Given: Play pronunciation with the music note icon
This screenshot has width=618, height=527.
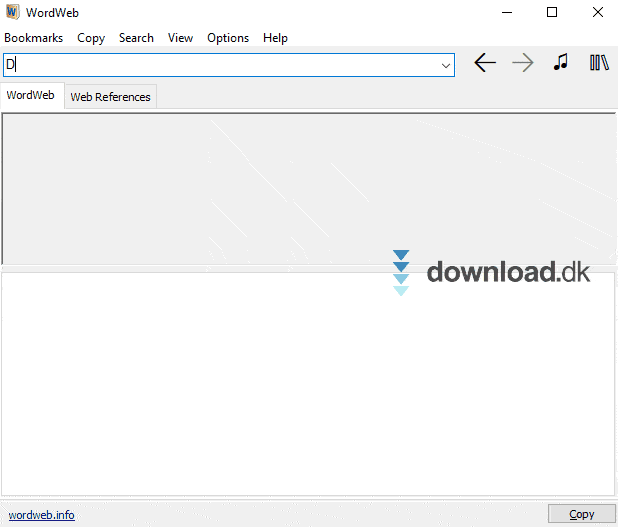Looking at the screenshot, I should 560,62.
